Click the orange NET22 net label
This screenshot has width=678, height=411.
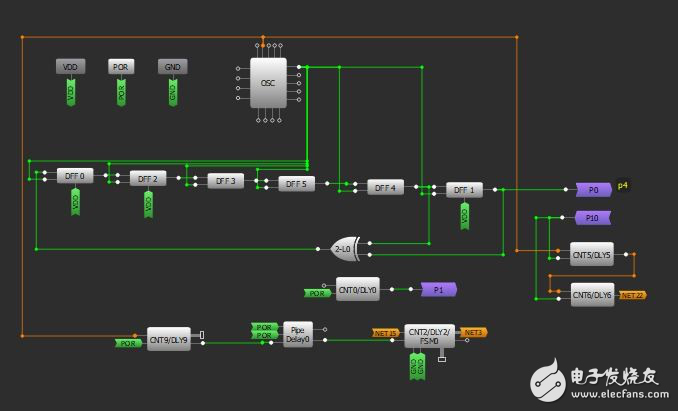[x=633, y=296]
